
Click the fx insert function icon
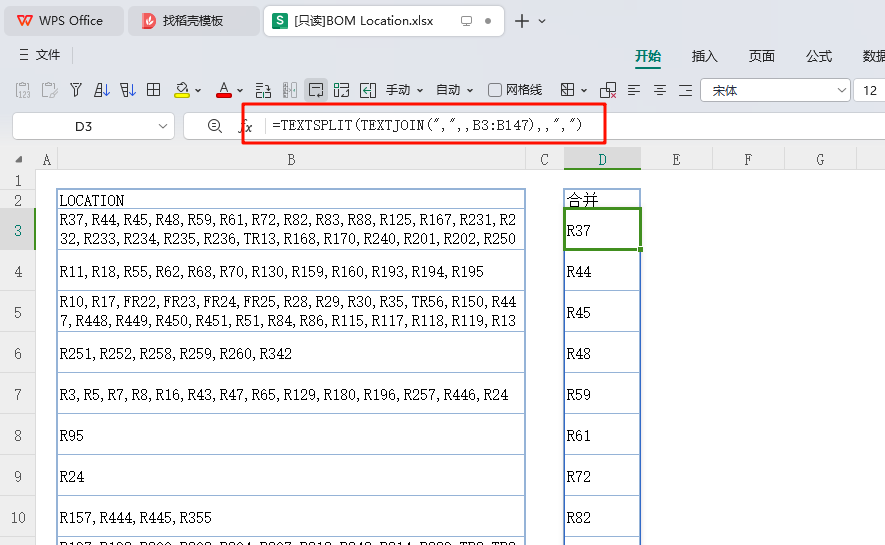[246, 126]
